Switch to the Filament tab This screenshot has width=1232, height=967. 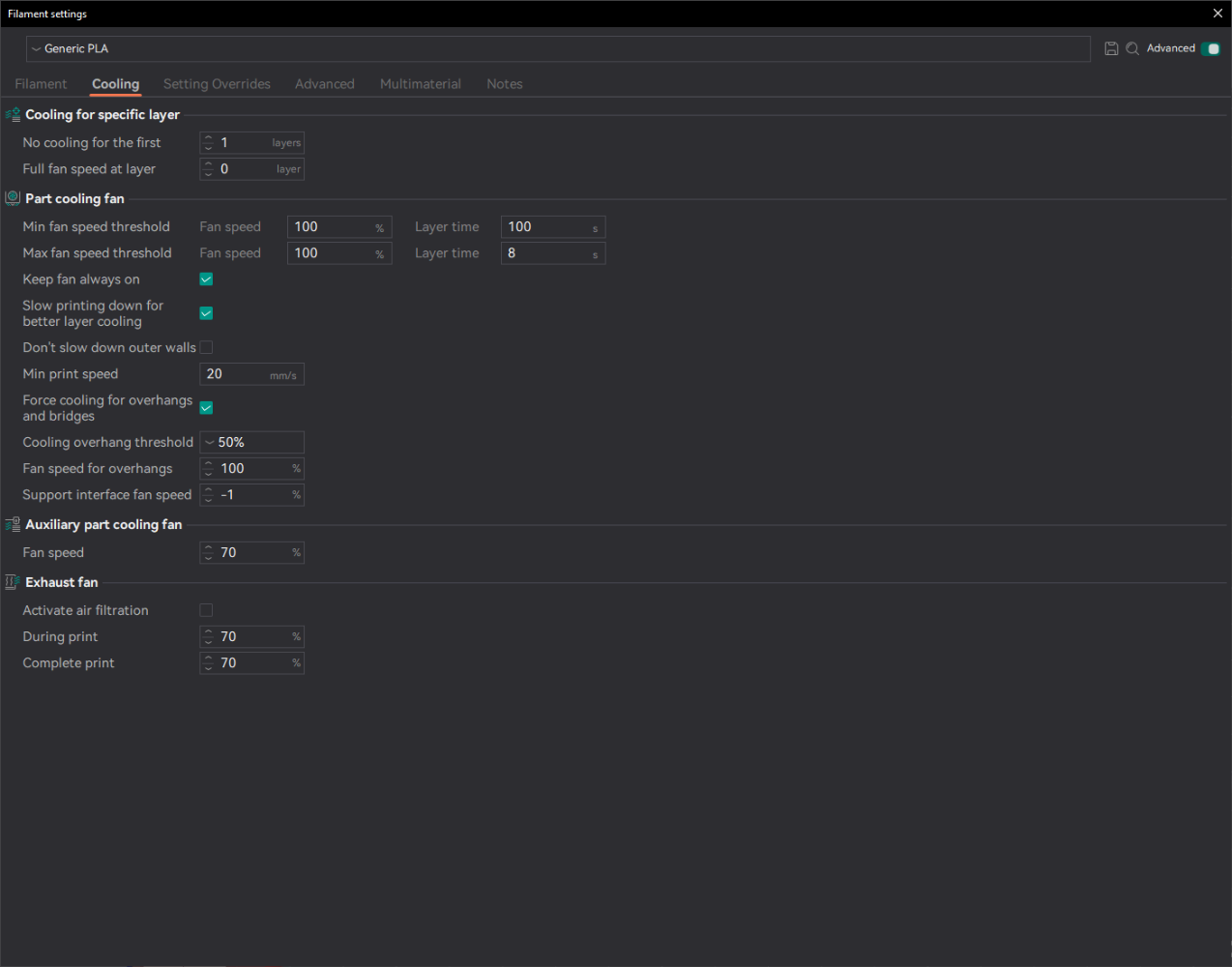[x=41, y=84]
